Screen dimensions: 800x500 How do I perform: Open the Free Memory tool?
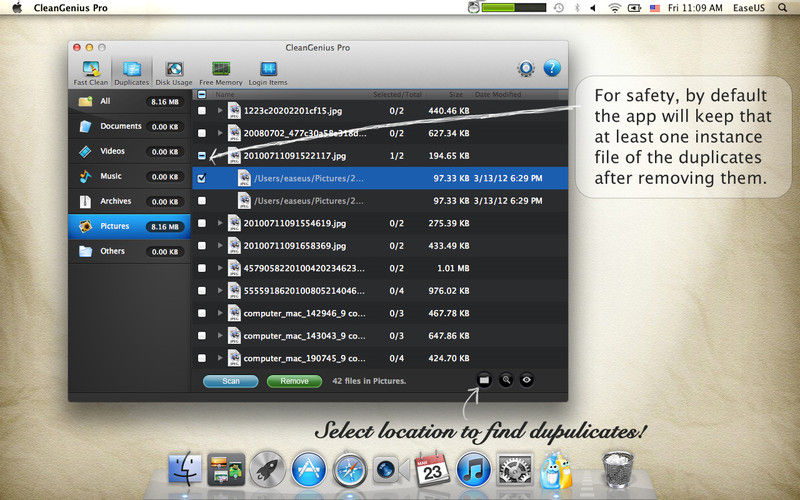pyautogui.click(x=221, y=73)
